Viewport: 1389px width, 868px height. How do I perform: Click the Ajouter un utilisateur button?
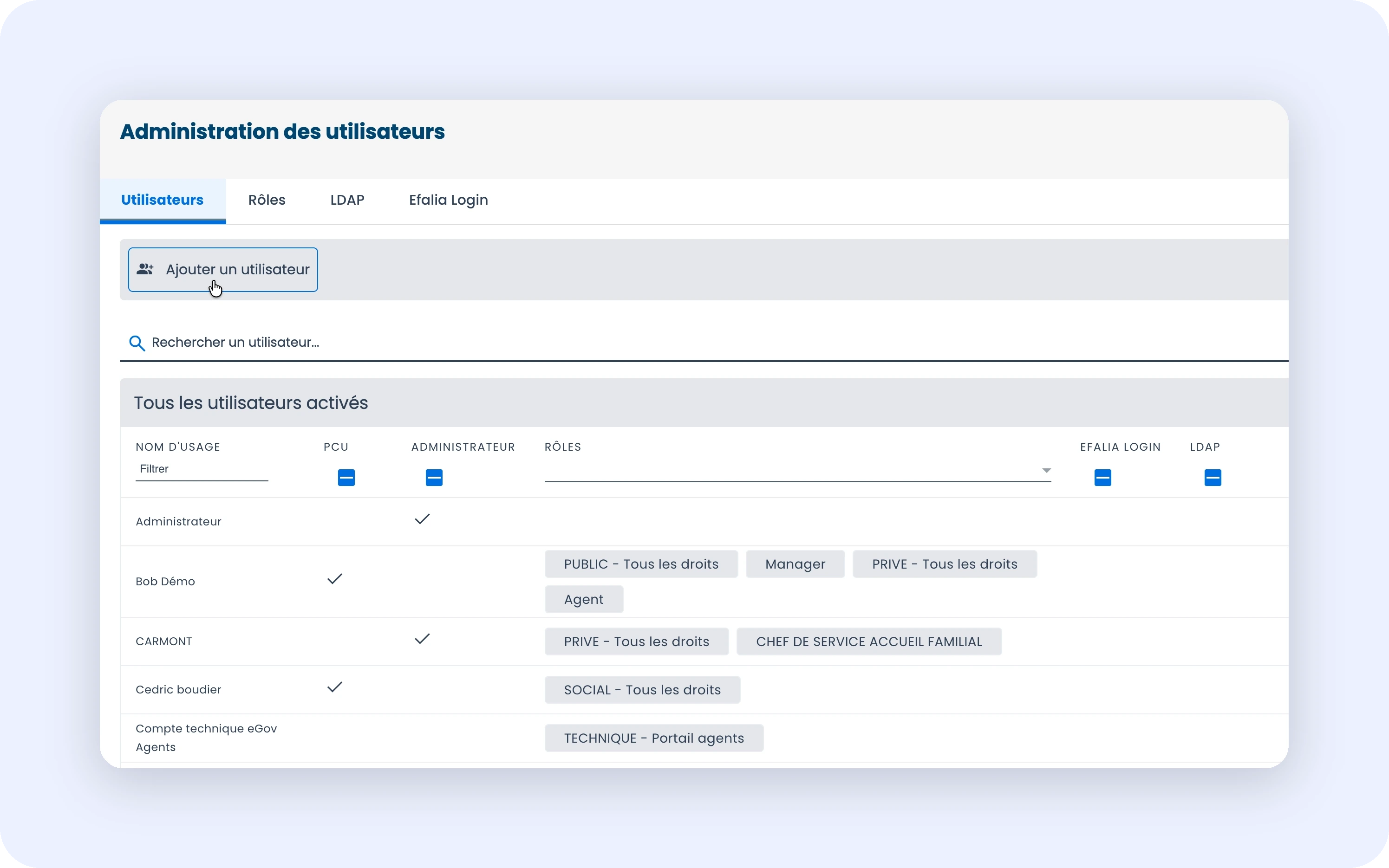[223, 270]
